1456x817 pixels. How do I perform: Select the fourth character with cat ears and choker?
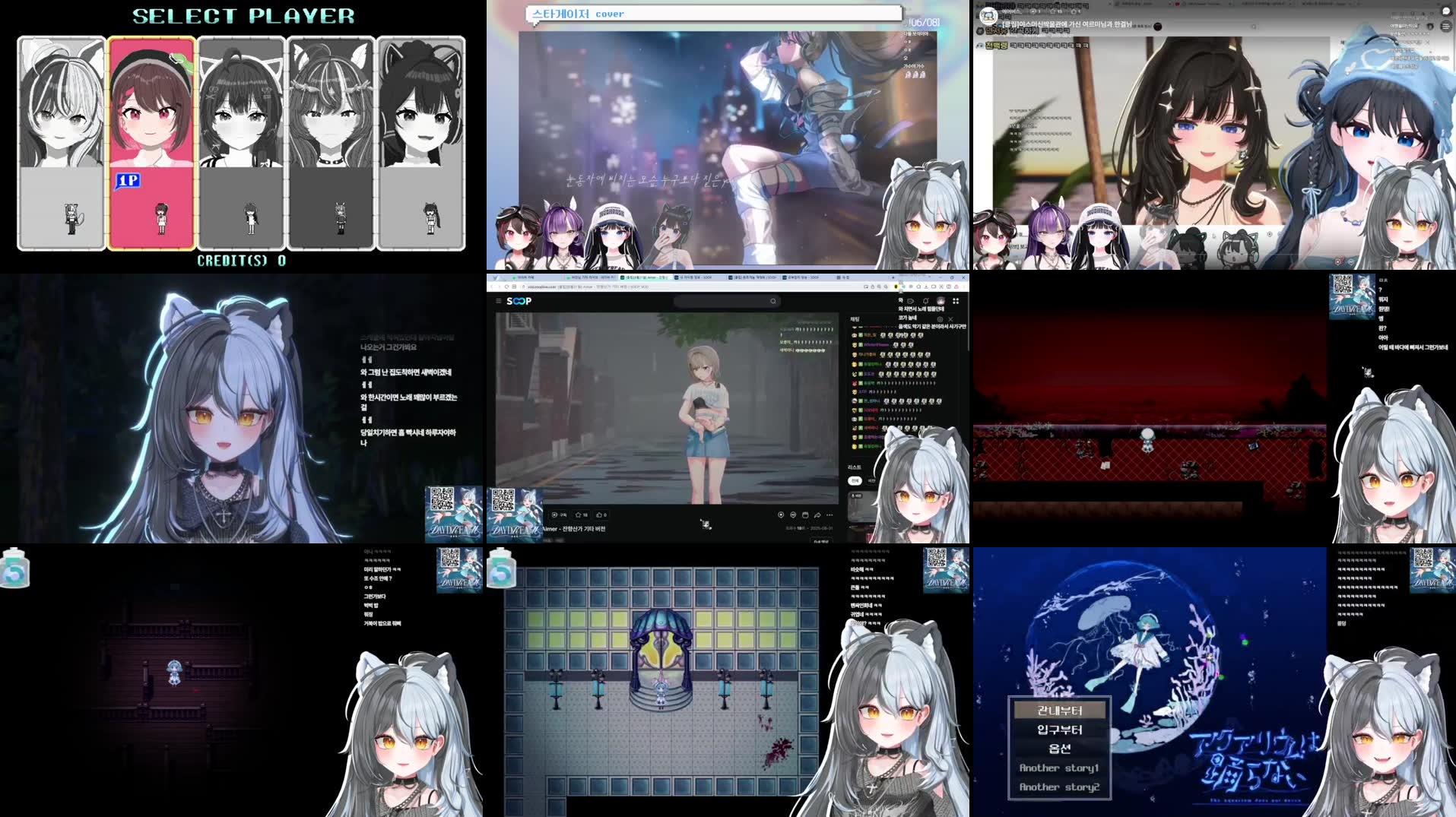pyautogui.click(x=331, y=143)
